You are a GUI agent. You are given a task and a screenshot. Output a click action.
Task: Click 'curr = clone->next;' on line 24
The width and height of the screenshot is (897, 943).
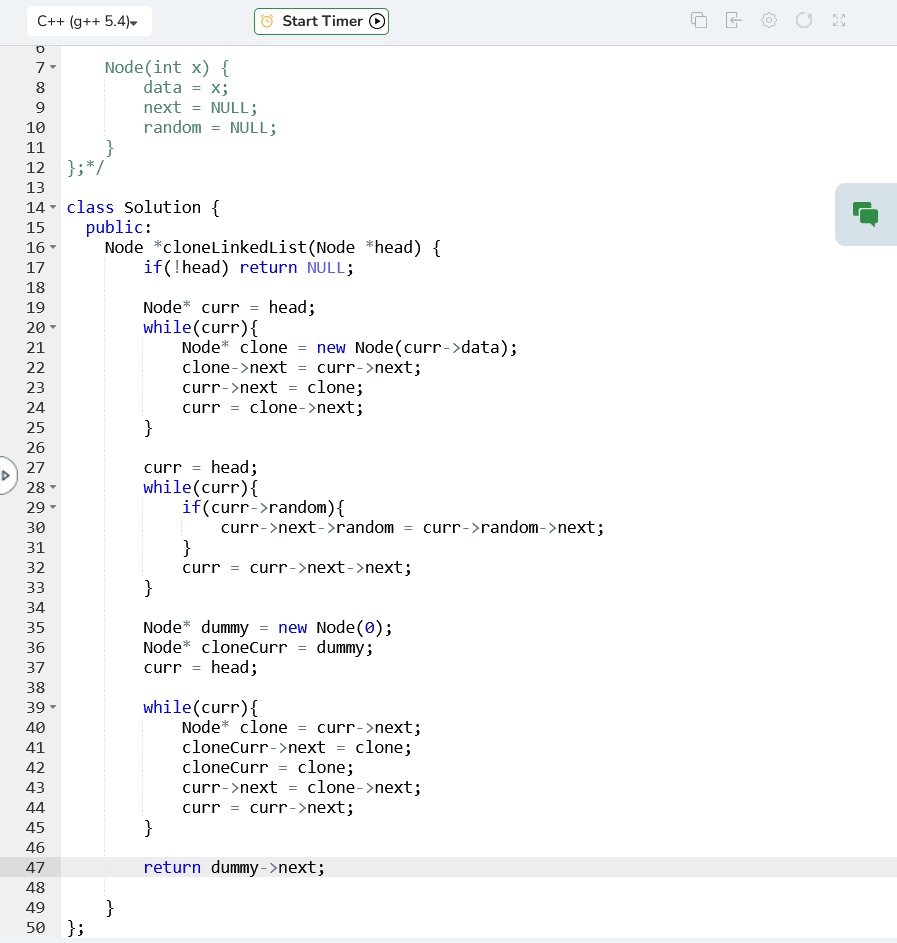click(x=272, y=407)
